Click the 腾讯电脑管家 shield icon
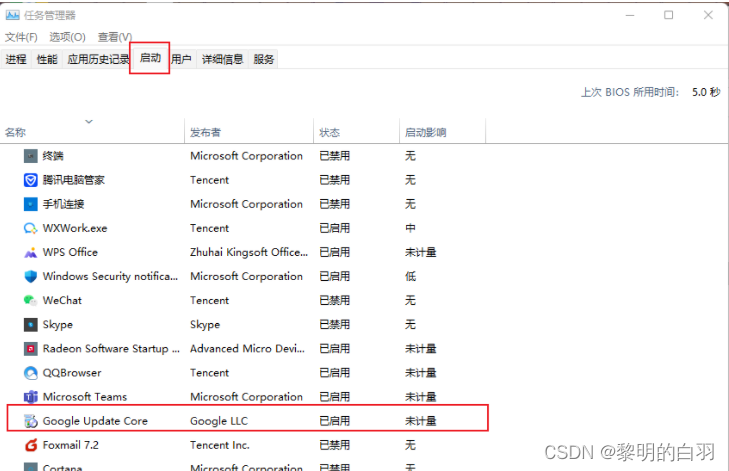Viewport: 729px width, 471px height. (x=30, y=180)
